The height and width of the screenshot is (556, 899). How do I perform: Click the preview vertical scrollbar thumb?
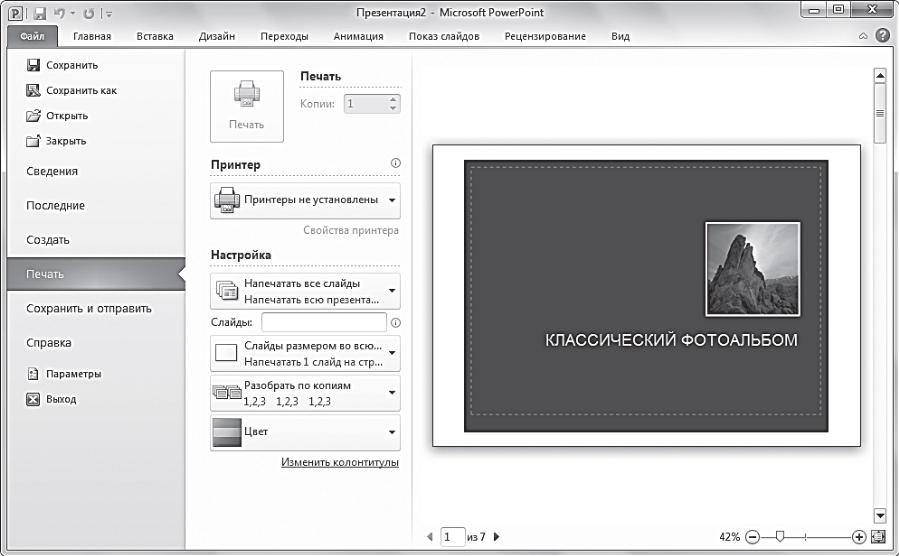click(880, 113)
